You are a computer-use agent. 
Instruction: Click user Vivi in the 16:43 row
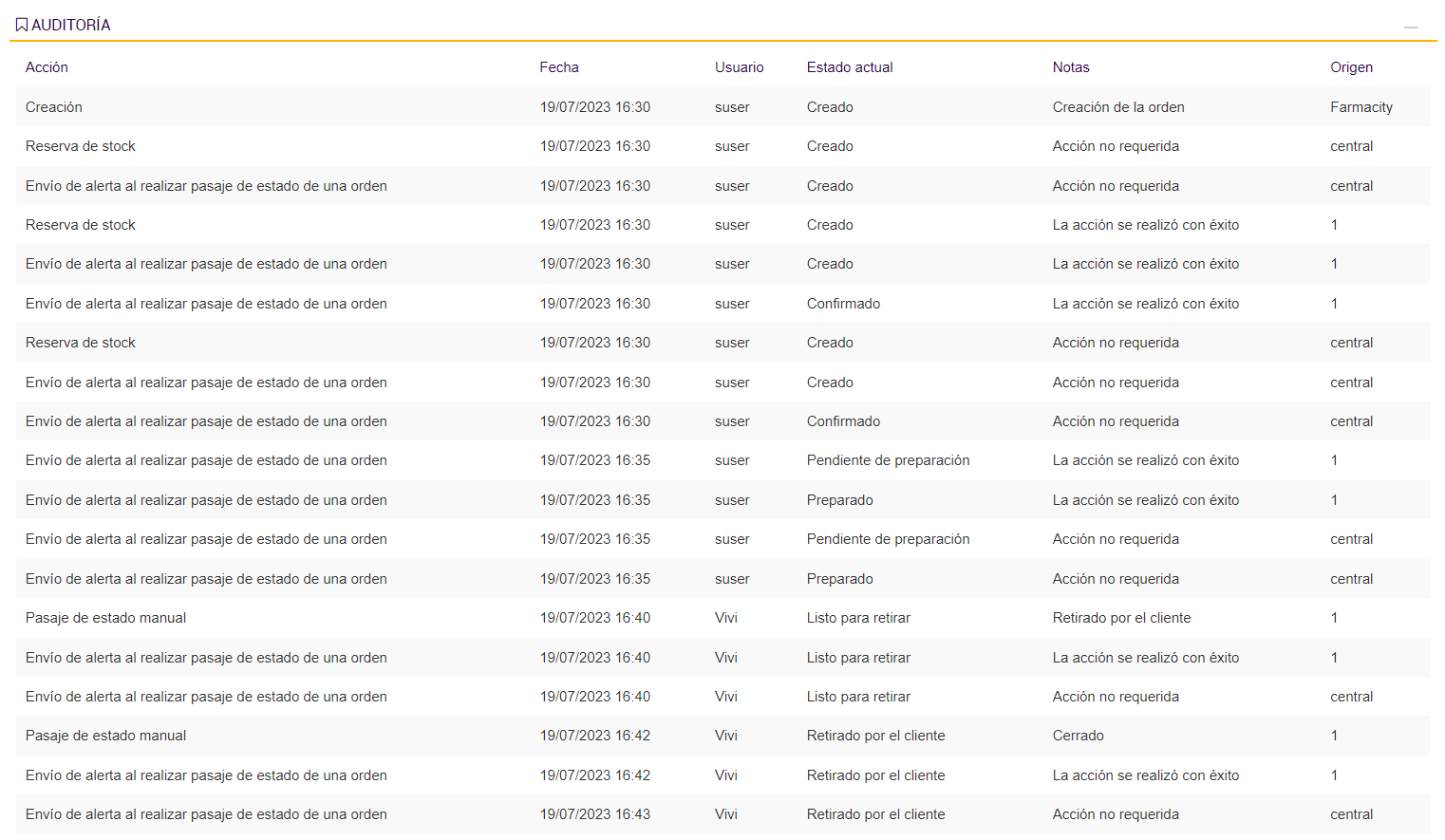click(725, 814)
